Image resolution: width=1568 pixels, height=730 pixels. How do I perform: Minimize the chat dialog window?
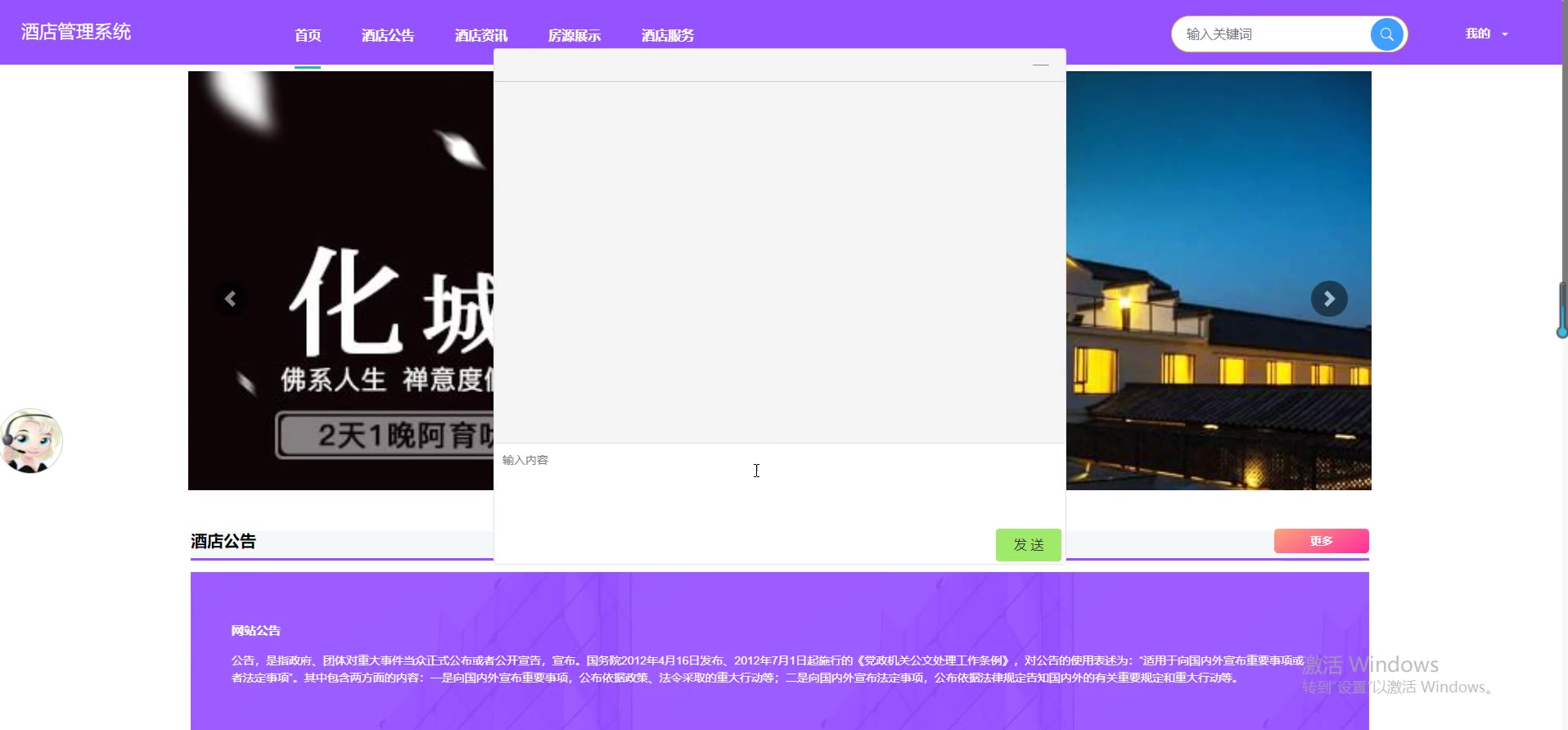click(x=1041, y=65)
